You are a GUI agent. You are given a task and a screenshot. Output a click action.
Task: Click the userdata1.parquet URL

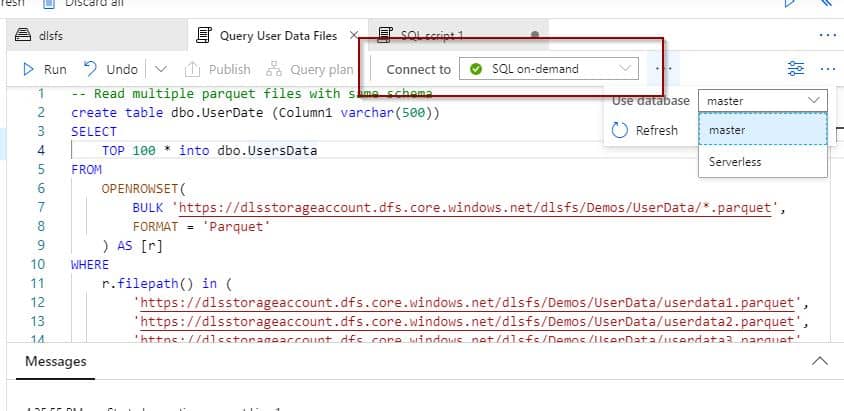point(467,303)
